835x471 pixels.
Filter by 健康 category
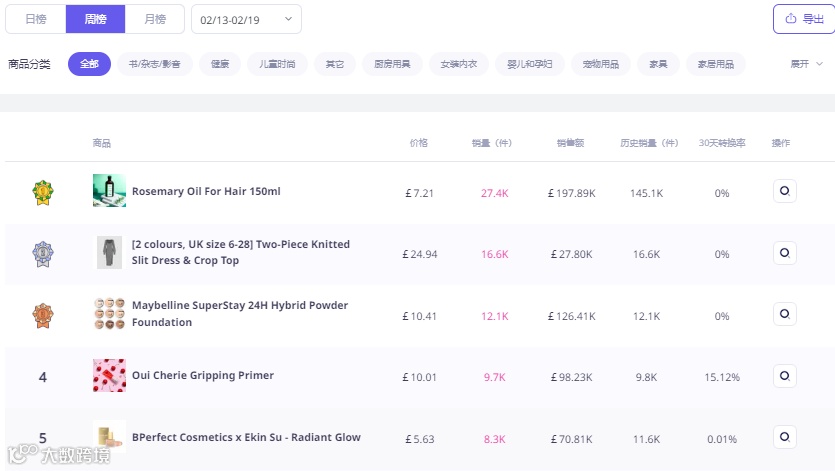click(x=220, y=64)
